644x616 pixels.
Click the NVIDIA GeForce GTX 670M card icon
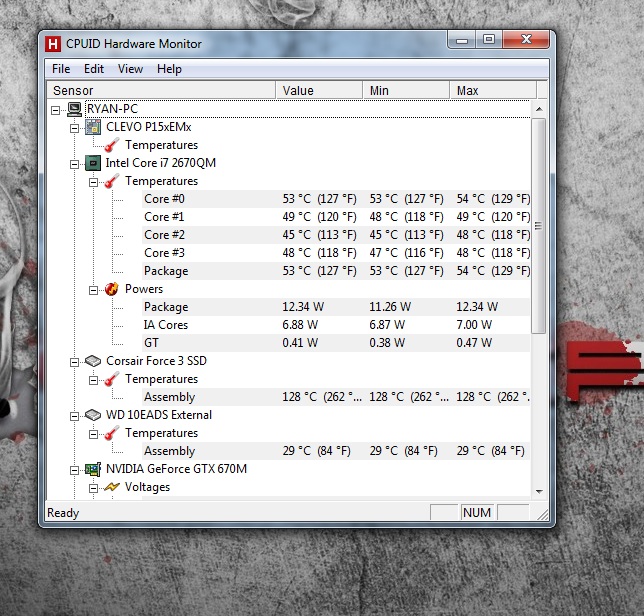[x=93, y=469]
